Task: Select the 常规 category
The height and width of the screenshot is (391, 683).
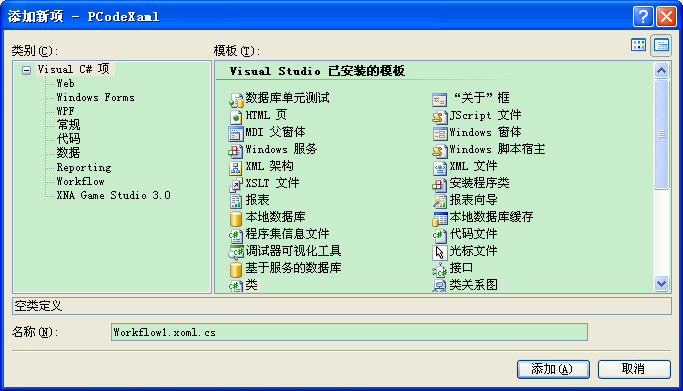Action: (x=68, y=125)
